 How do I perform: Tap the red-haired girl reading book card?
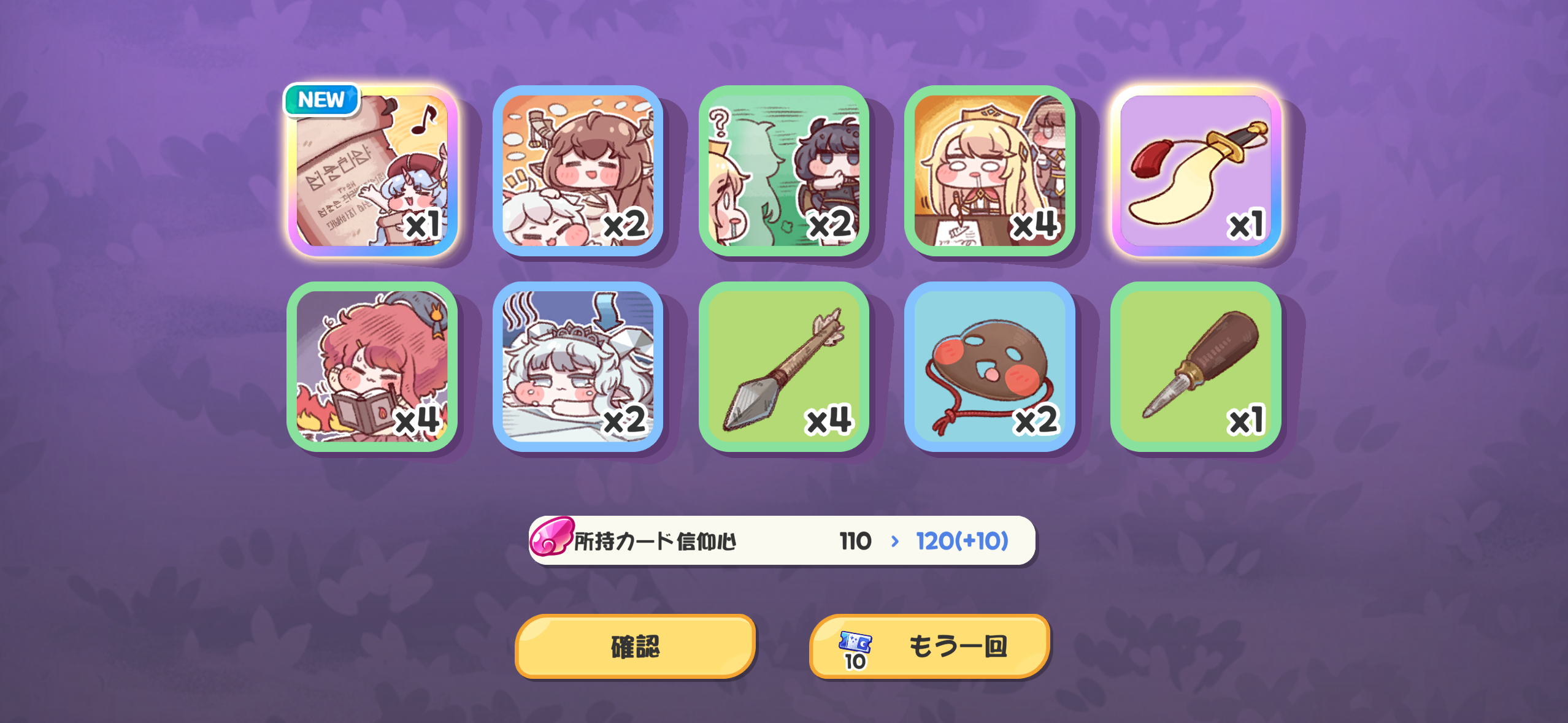(372, 367)
